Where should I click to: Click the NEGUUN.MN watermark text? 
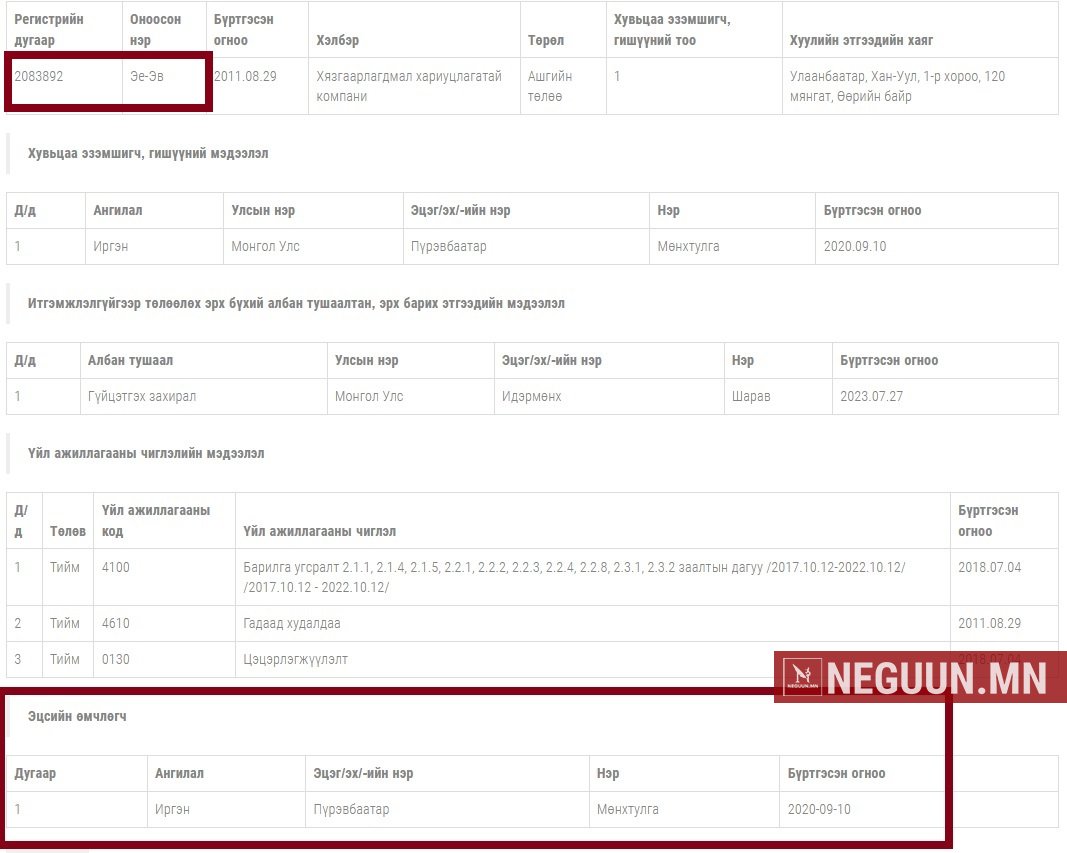[936, 678]
